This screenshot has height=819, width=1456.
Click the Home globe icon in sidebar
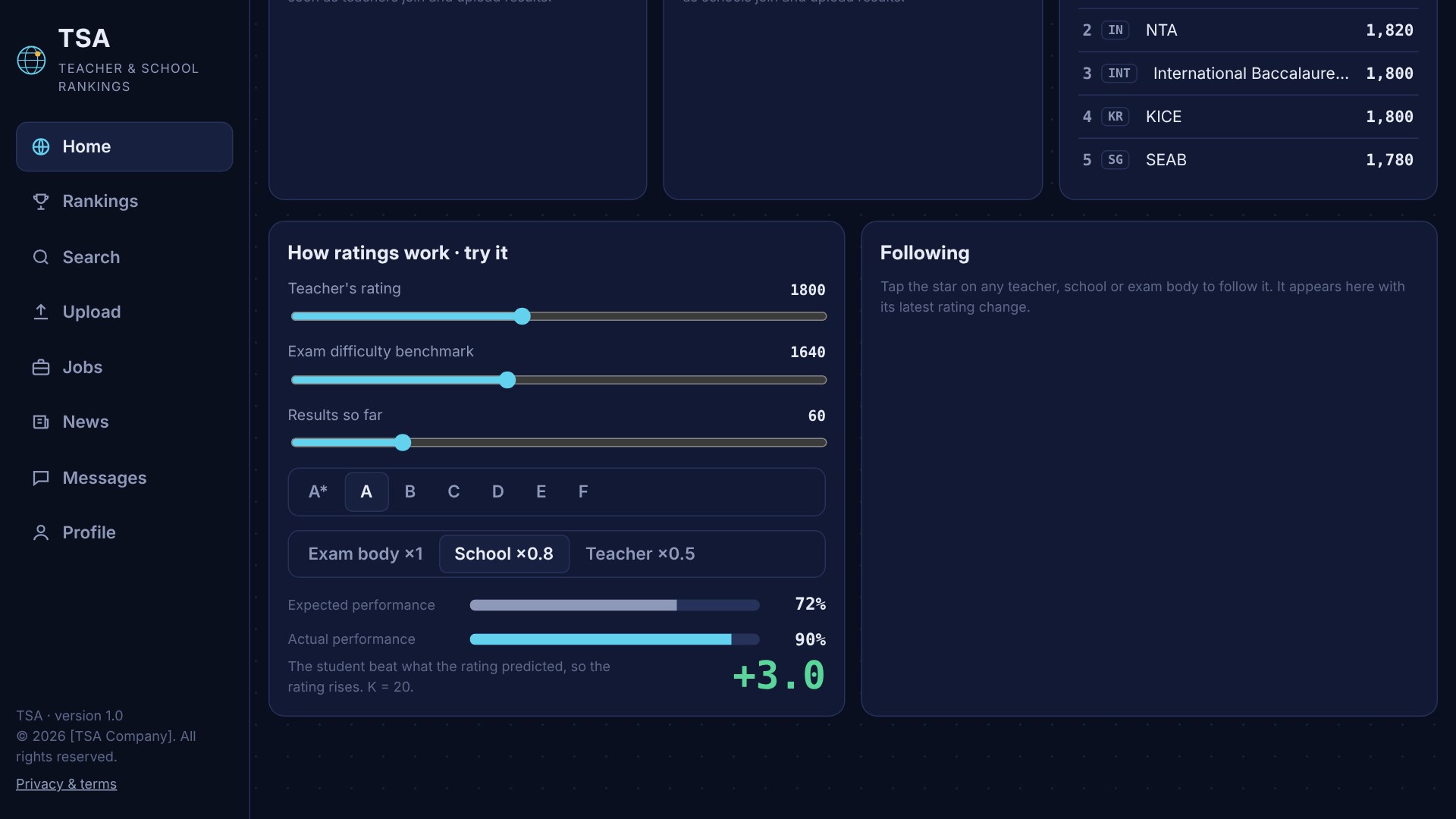(41, 146)
